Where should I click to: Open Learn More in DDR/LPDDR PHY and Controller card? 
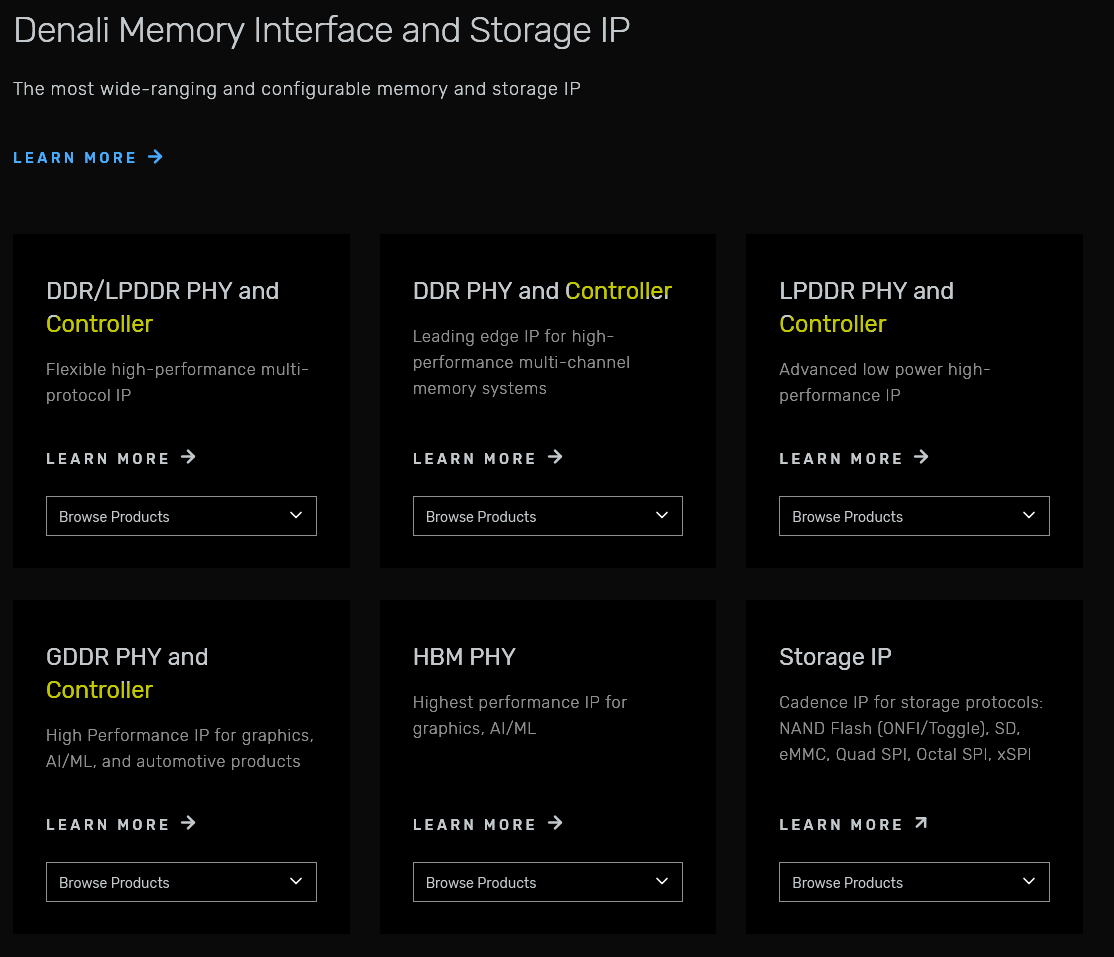121,458
